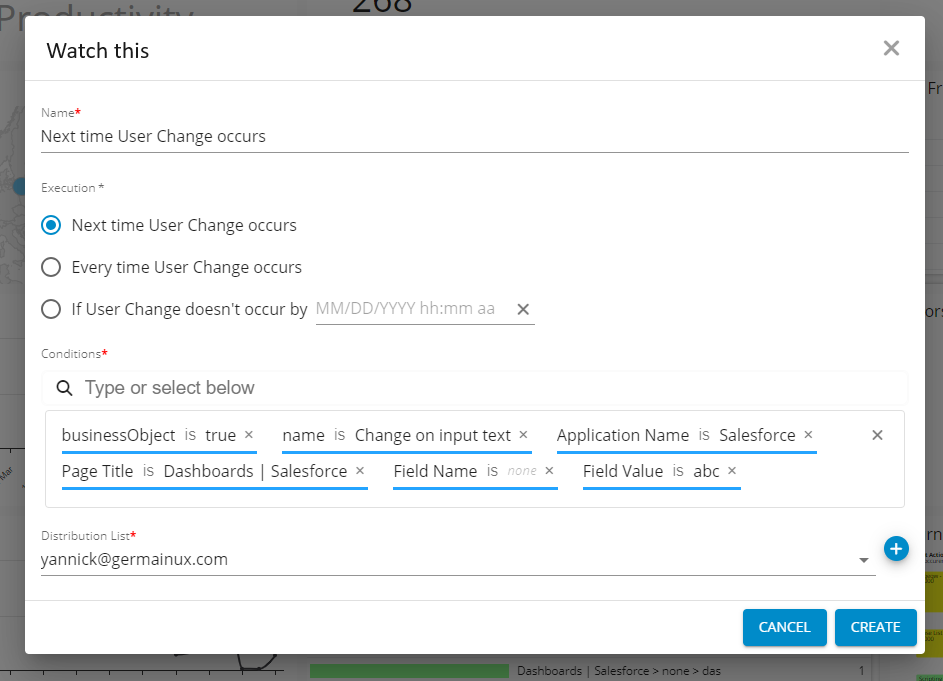The height and width of the screenshot is (681, 943).
Task: Select Next time User Change occurs option
Action: pyautogui.click(x=51, y=225)
